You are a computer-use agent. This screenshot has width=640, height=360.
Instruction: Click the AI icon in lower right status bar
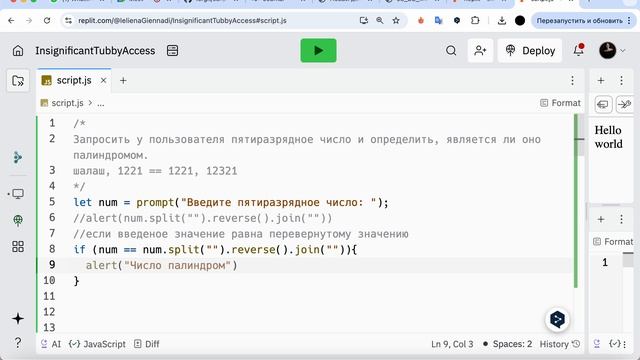[597, 344]
